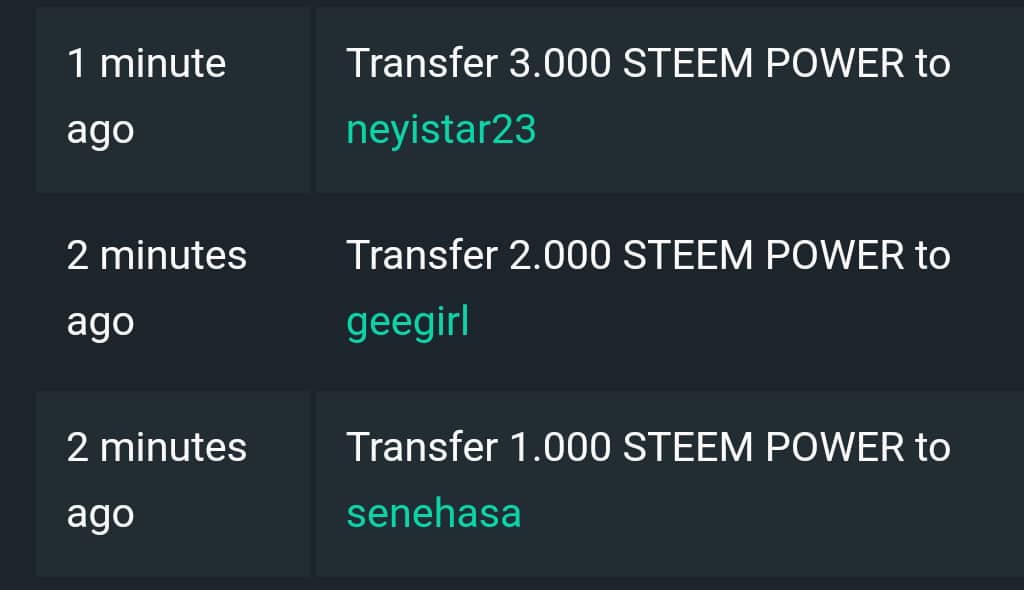Open the senehasa account link
The image size is (1024, 590).
[434, 514]
